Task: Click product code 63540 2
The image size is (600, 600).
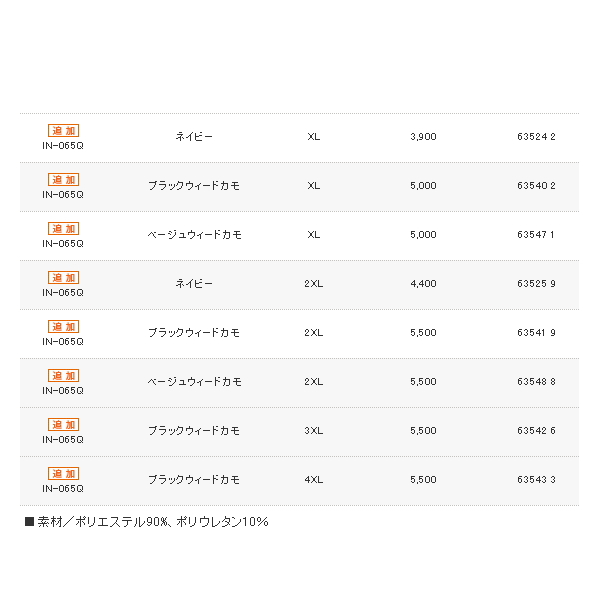Action: pos(536,186)
